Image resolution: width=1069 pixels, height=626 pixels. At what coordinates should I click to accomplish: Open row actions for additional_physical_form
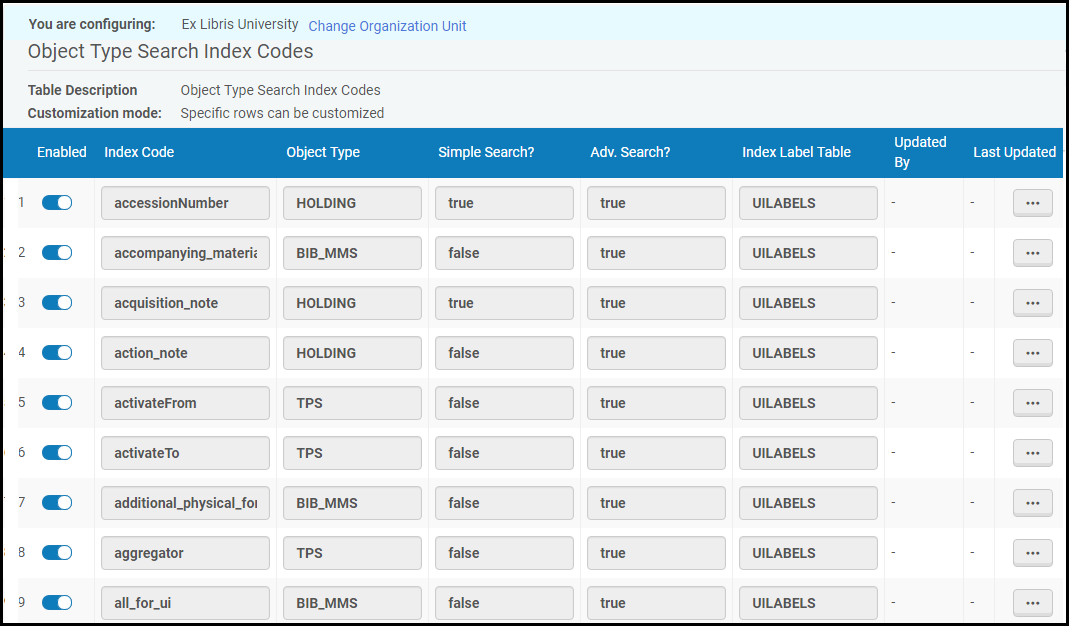1032,503
